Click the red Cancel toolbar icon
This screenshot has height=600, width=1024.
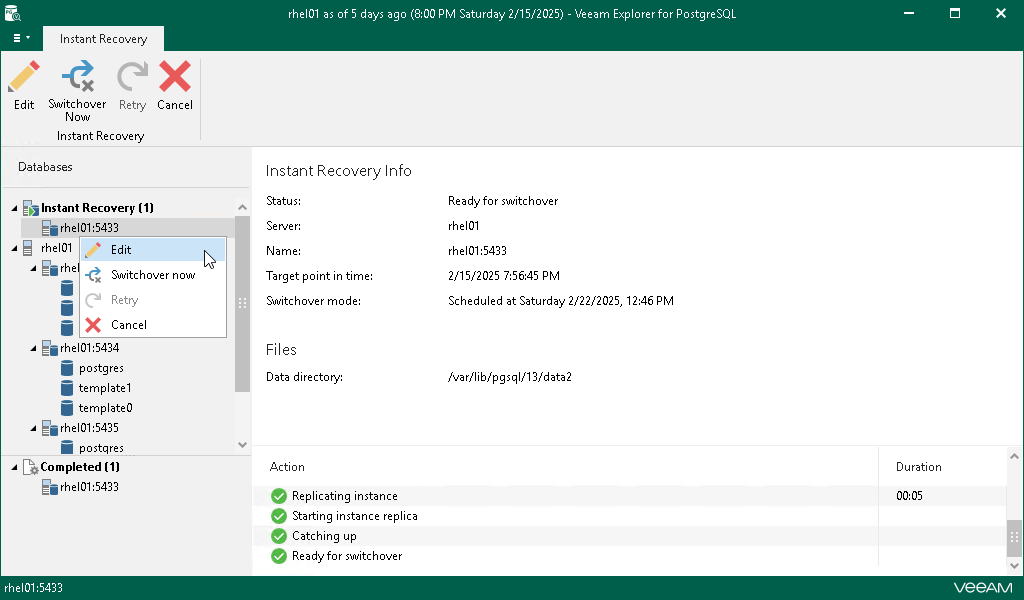coord(175,75)
